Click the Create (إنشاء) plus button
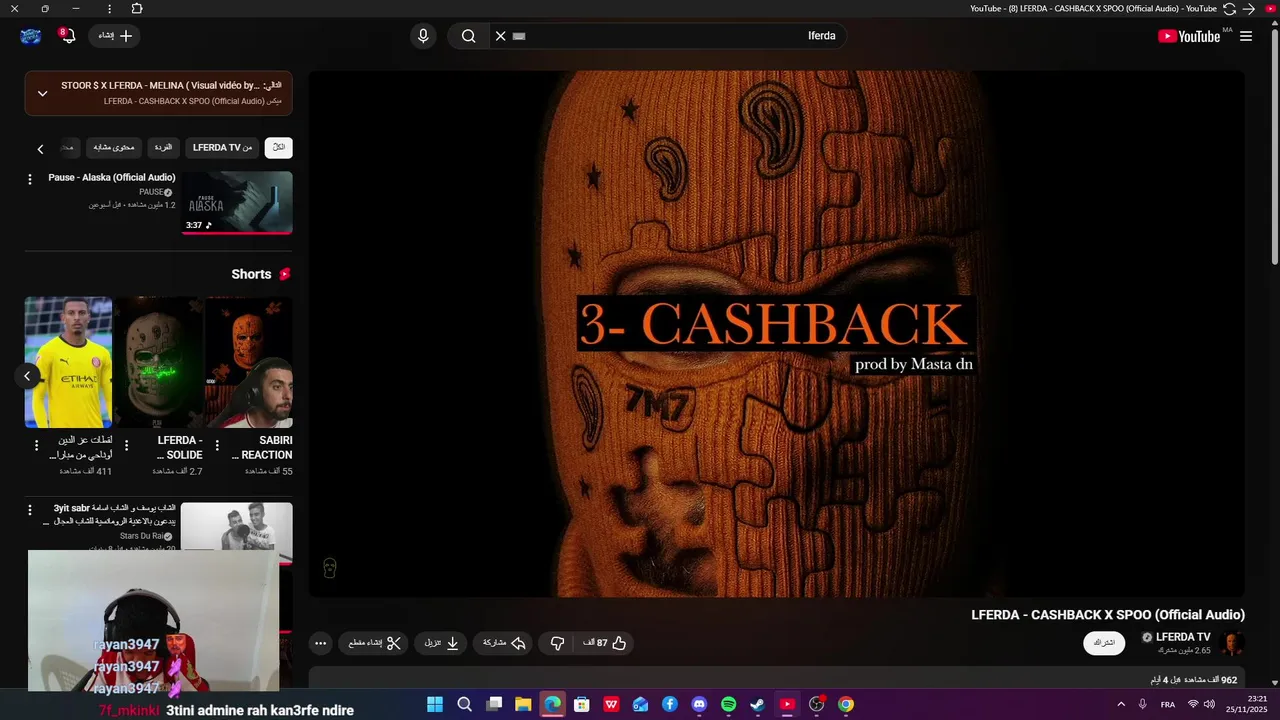Screen dimensions: 1280x720 (x=115, y=36)
